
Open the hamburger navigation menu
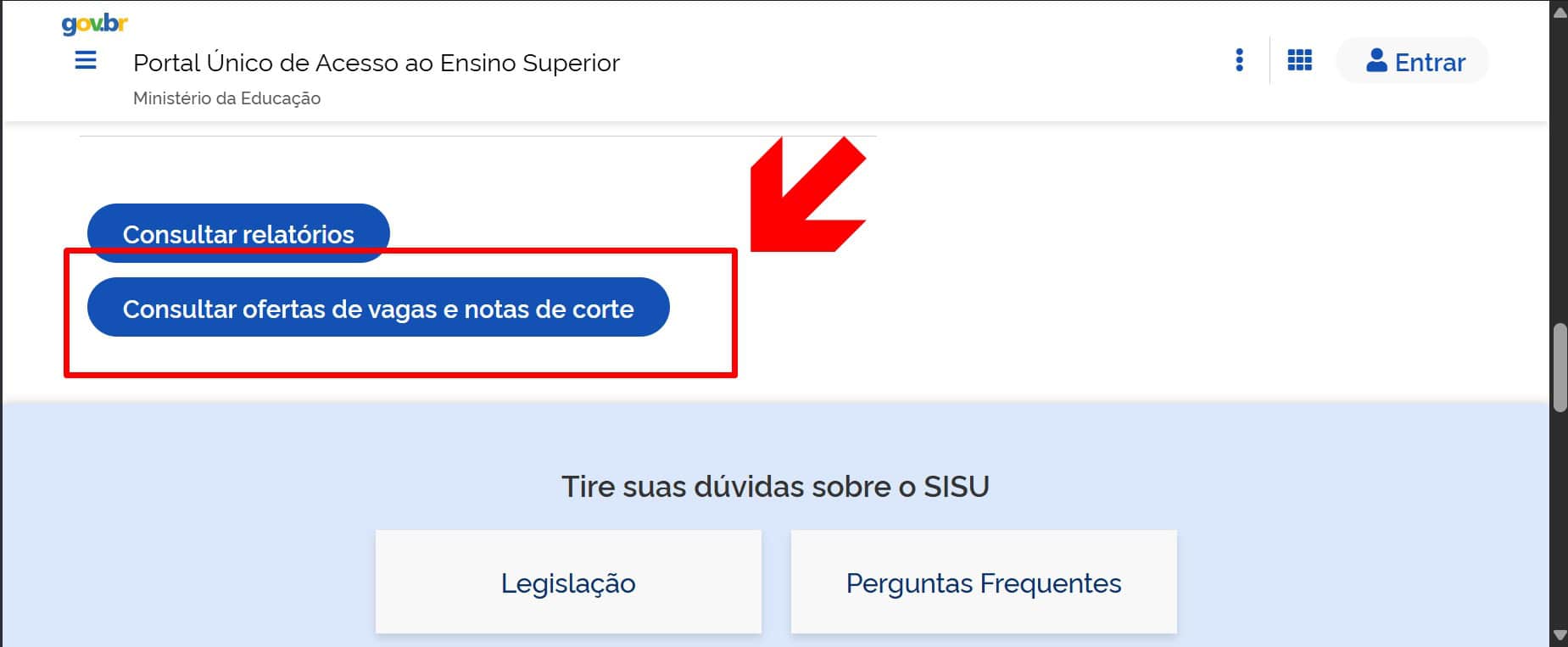pyautogui.click(x=86, y=61)
